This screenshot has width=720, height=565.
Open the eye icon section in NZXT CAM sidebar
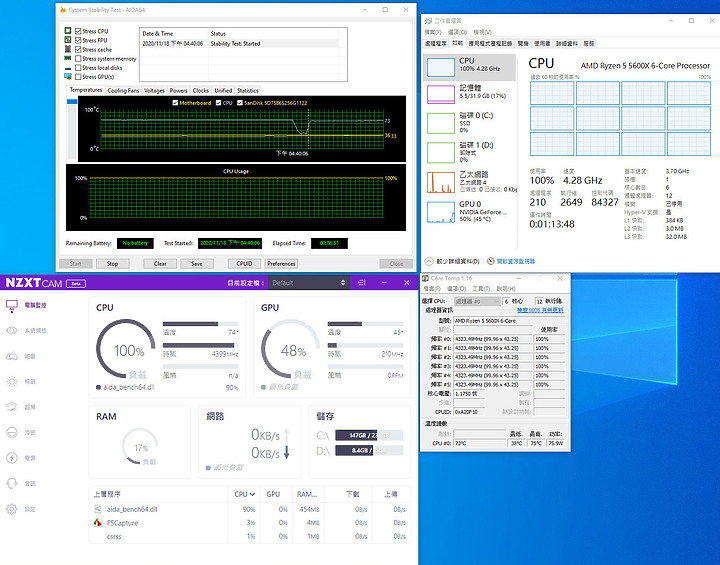click(11, 331)
